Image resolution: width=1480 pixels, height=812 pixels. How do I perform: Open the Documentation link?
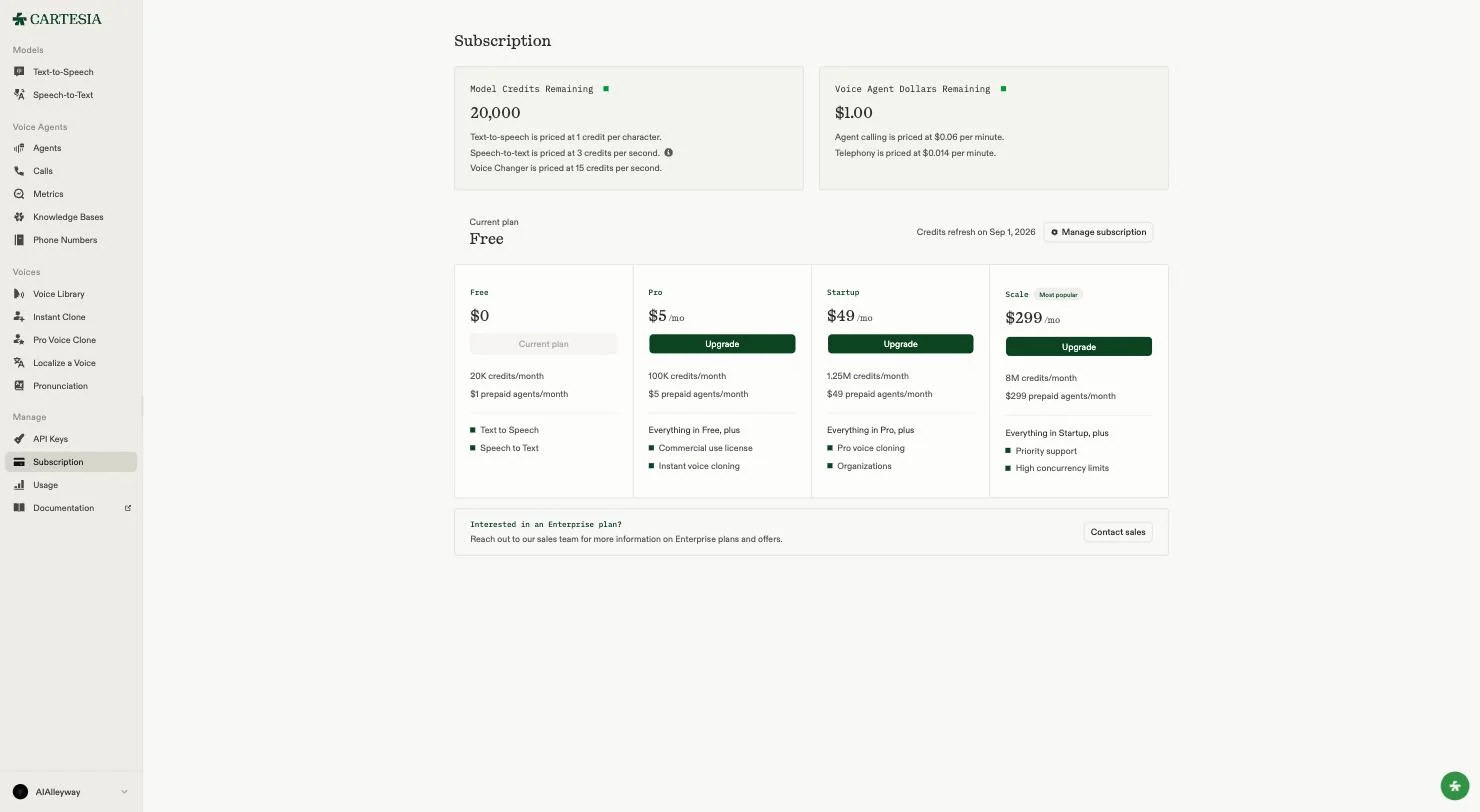coord(71,508)
